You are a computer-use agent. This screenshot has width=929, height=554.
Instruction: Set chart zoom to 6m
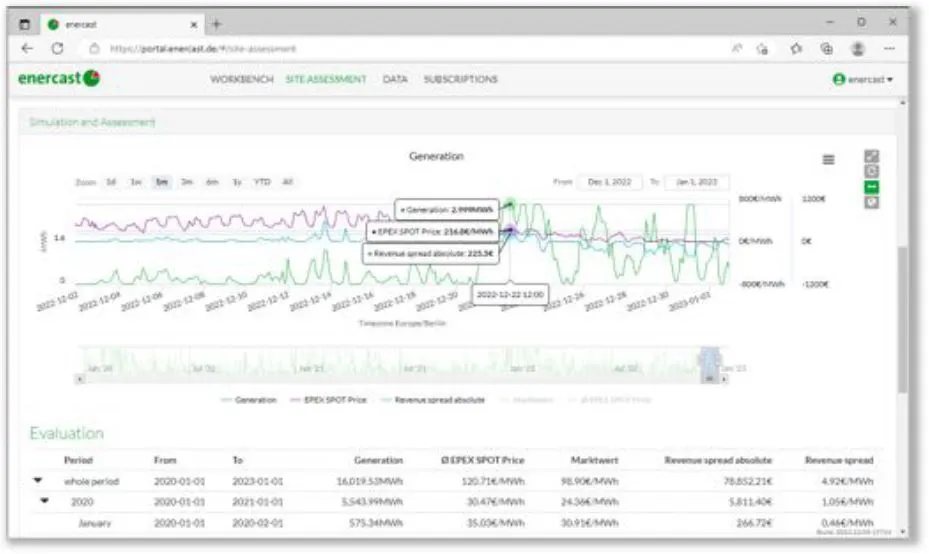tap(212, 182)
